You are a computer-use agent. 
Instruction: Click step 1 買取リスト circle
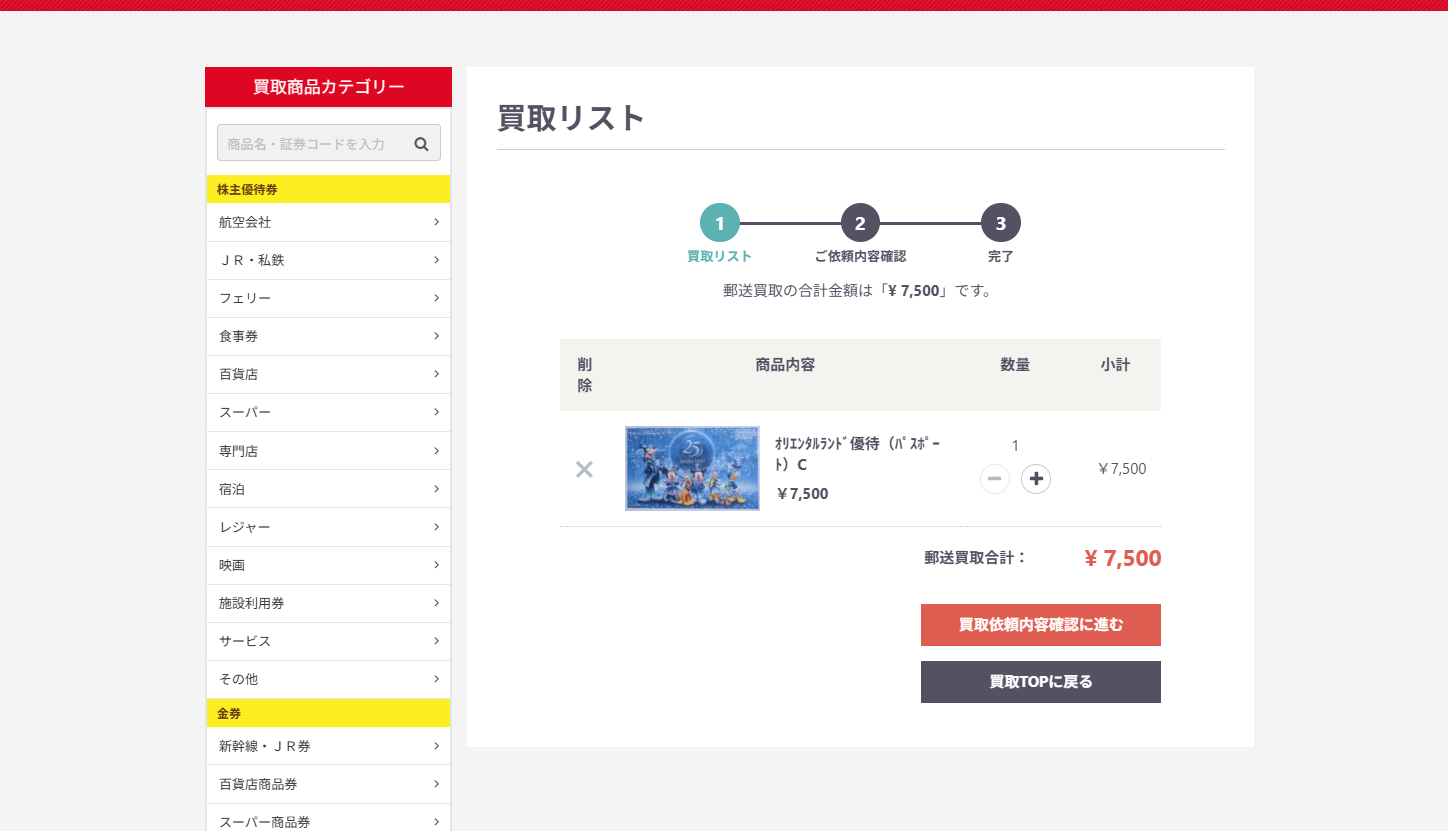point(720,223)
